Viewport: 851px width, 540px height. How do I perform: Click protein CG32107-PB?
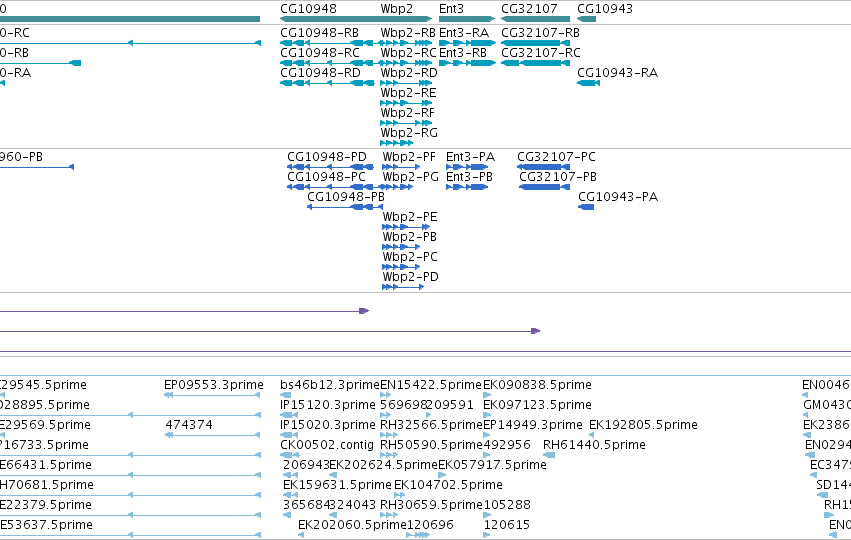[558, 177]
